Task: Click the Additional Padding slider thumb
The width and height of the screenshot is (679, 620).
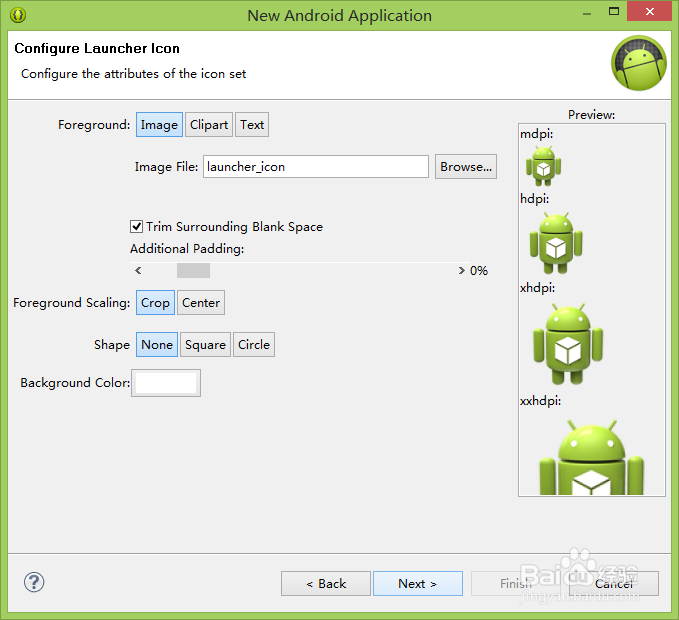Action: point(194,271)
